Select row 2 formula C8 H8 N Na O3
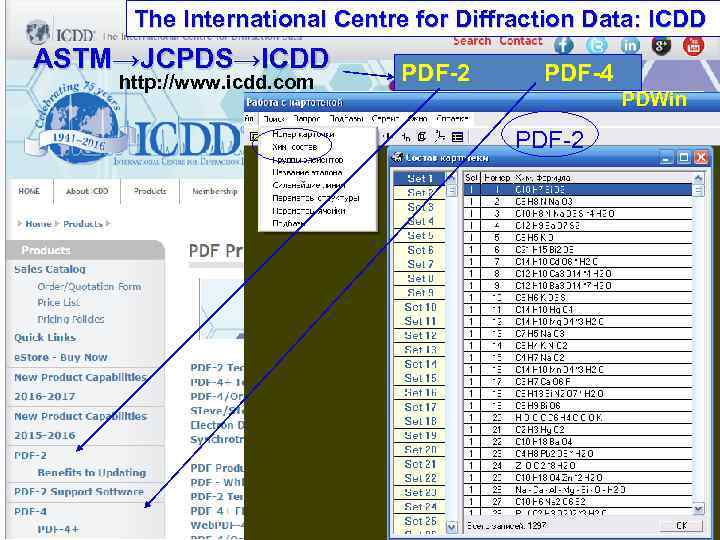 (x=578, y=202)
